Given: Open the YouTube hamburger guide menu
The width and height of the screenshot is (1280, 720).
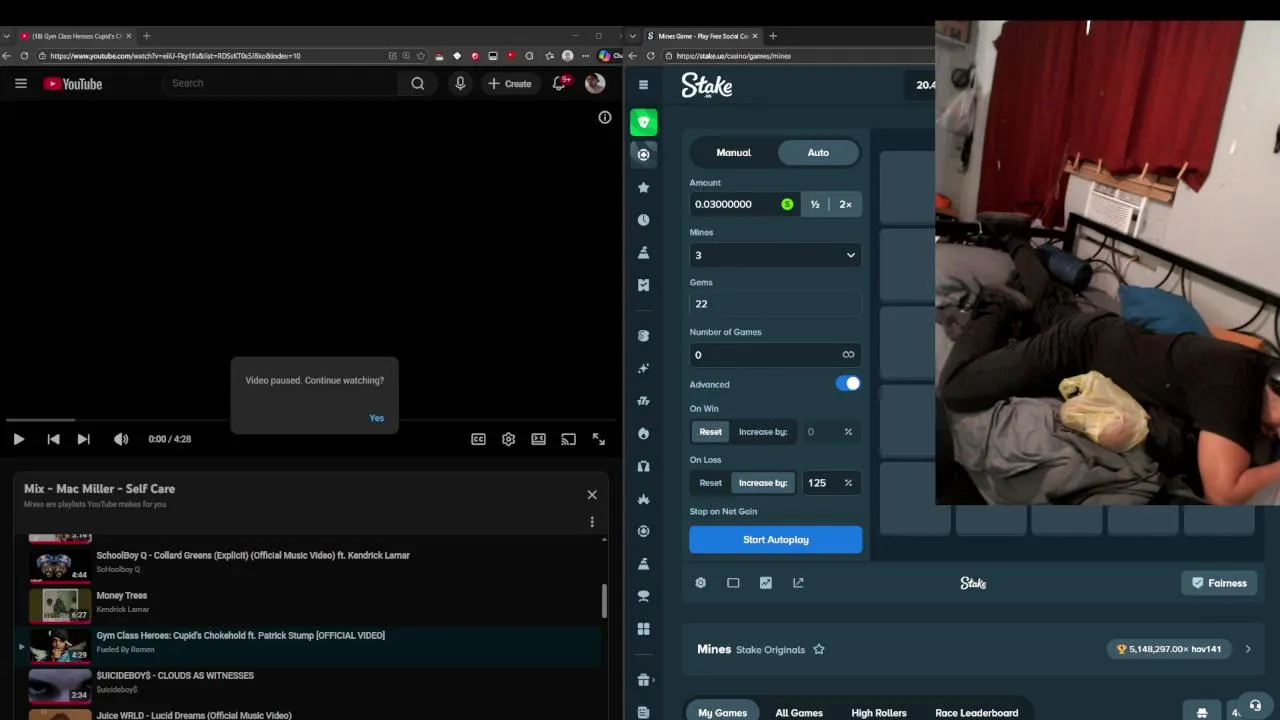Looking at the screenshot, I should [x=21, y=84].
